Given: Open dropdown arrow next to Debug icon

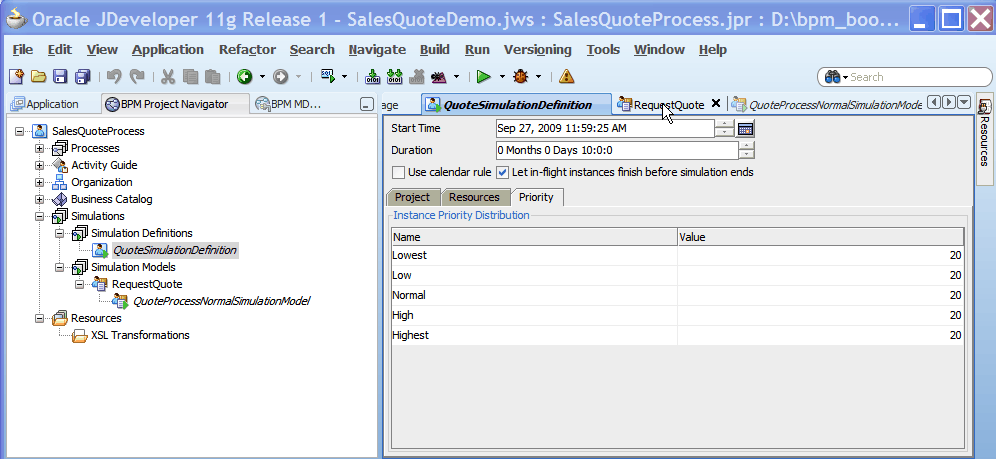Looking at the screenshot, I should click(539, 77).
